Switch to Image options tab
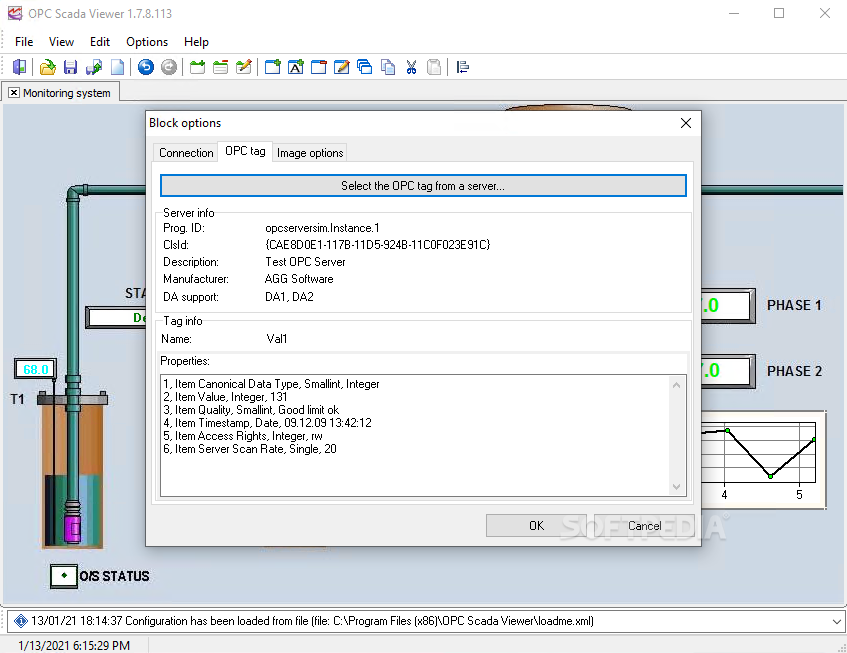The image size is (847, 653). pos(310,153)
